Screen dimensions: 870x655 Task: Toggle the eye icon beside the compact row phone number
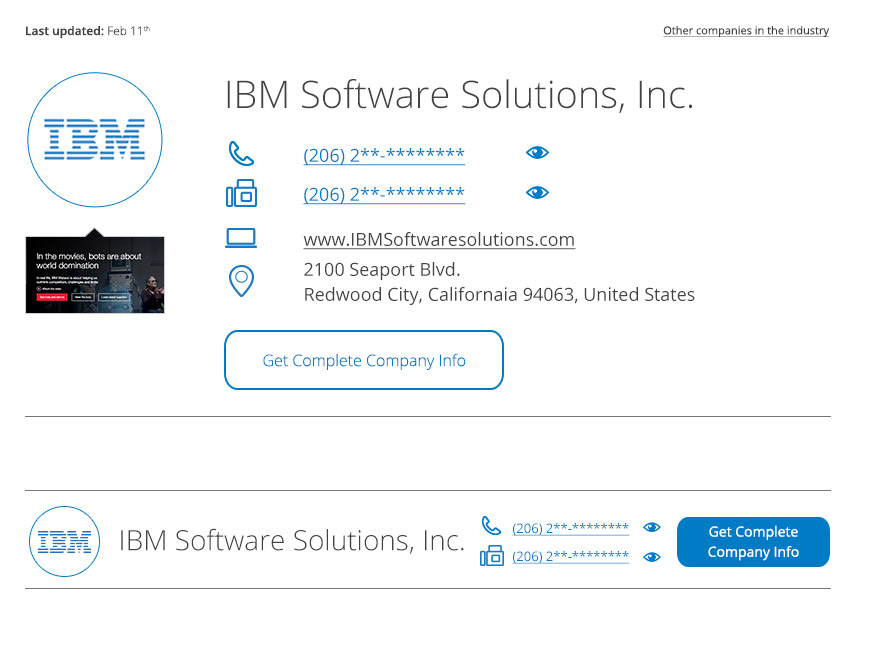(x=652, y=527)
